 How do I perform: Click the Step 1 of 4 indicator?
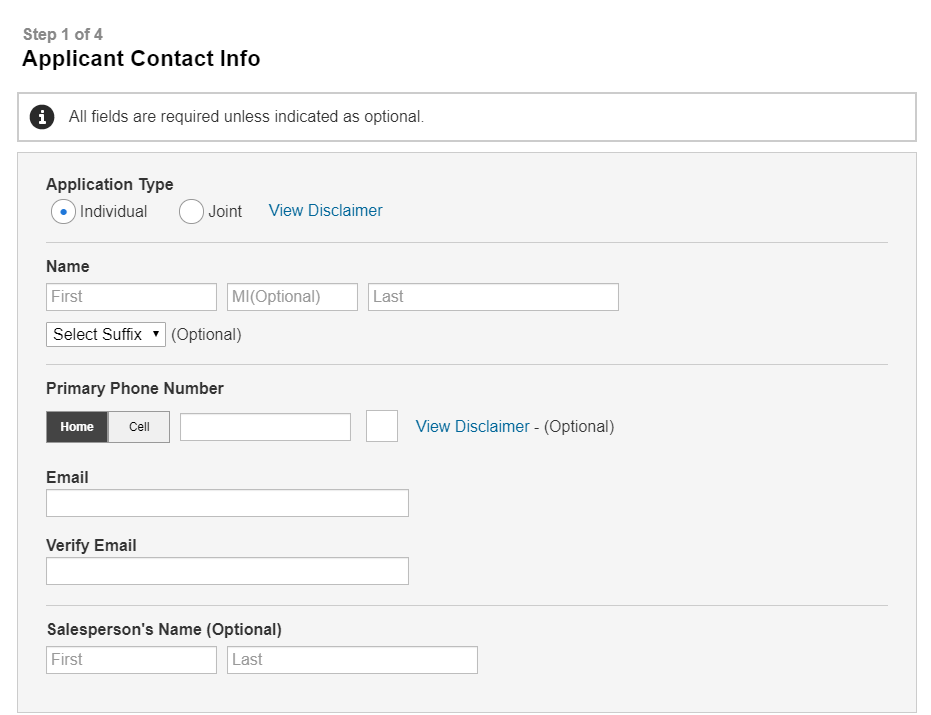coord(62,34)
